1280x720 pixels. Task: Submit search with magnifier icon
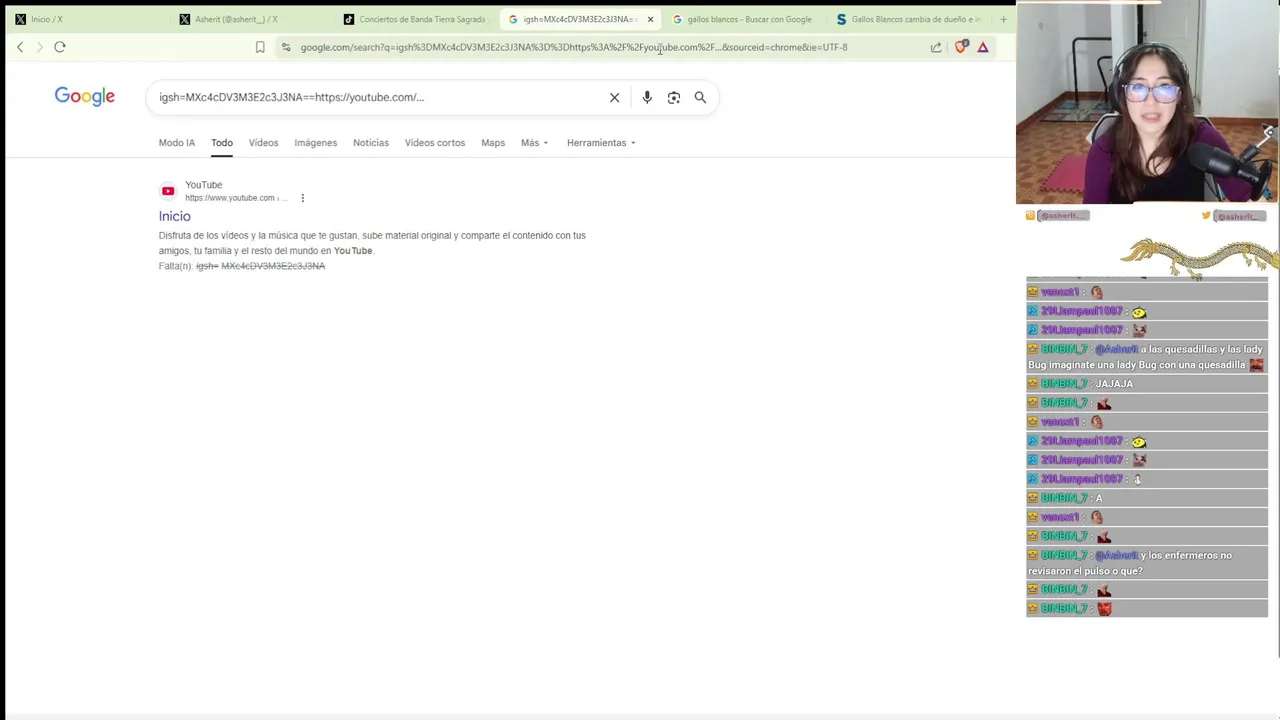coord(700,97)
